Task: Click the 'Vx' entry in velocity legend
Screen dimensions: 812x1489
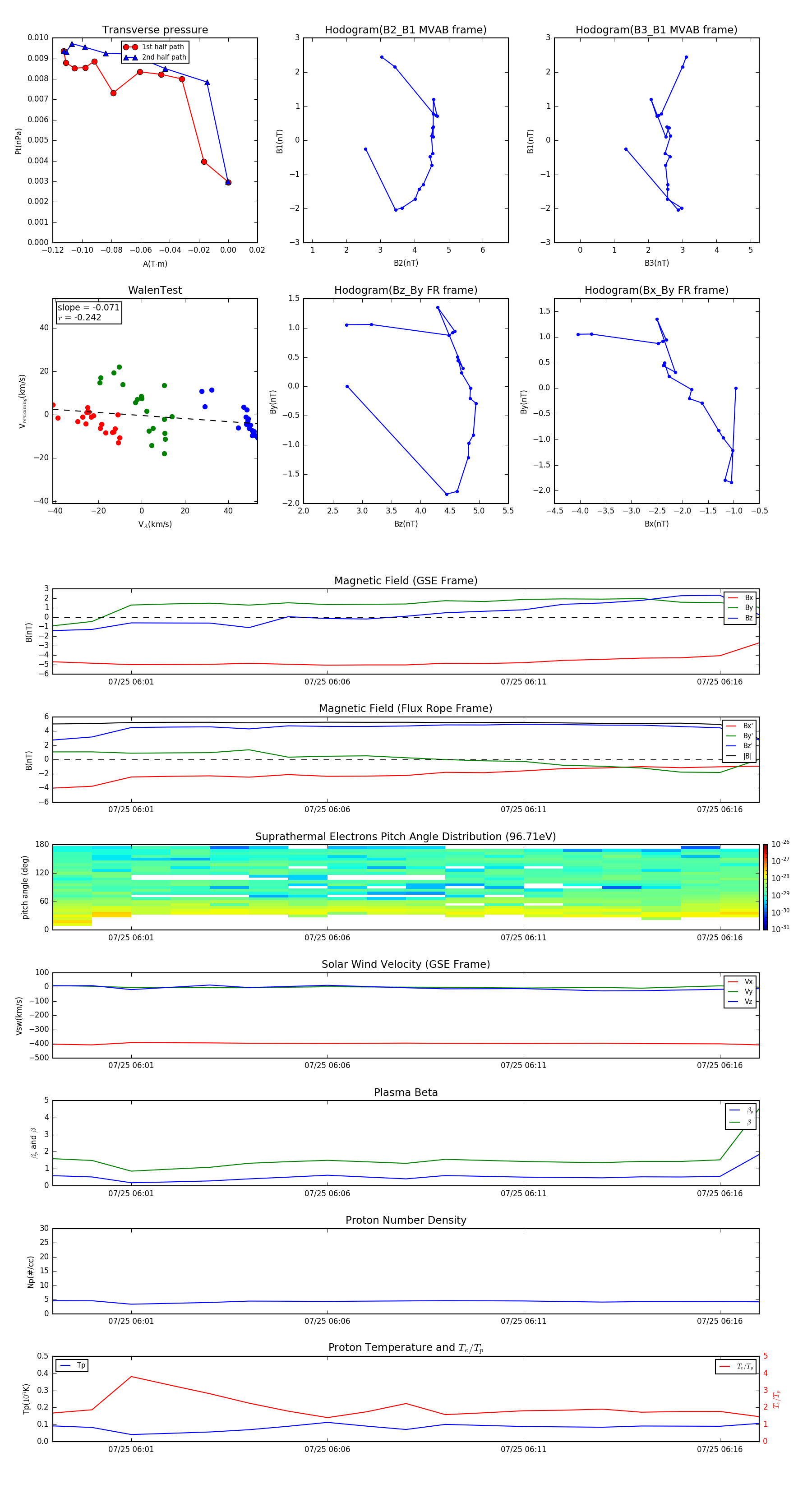Action: coord(740,981)
